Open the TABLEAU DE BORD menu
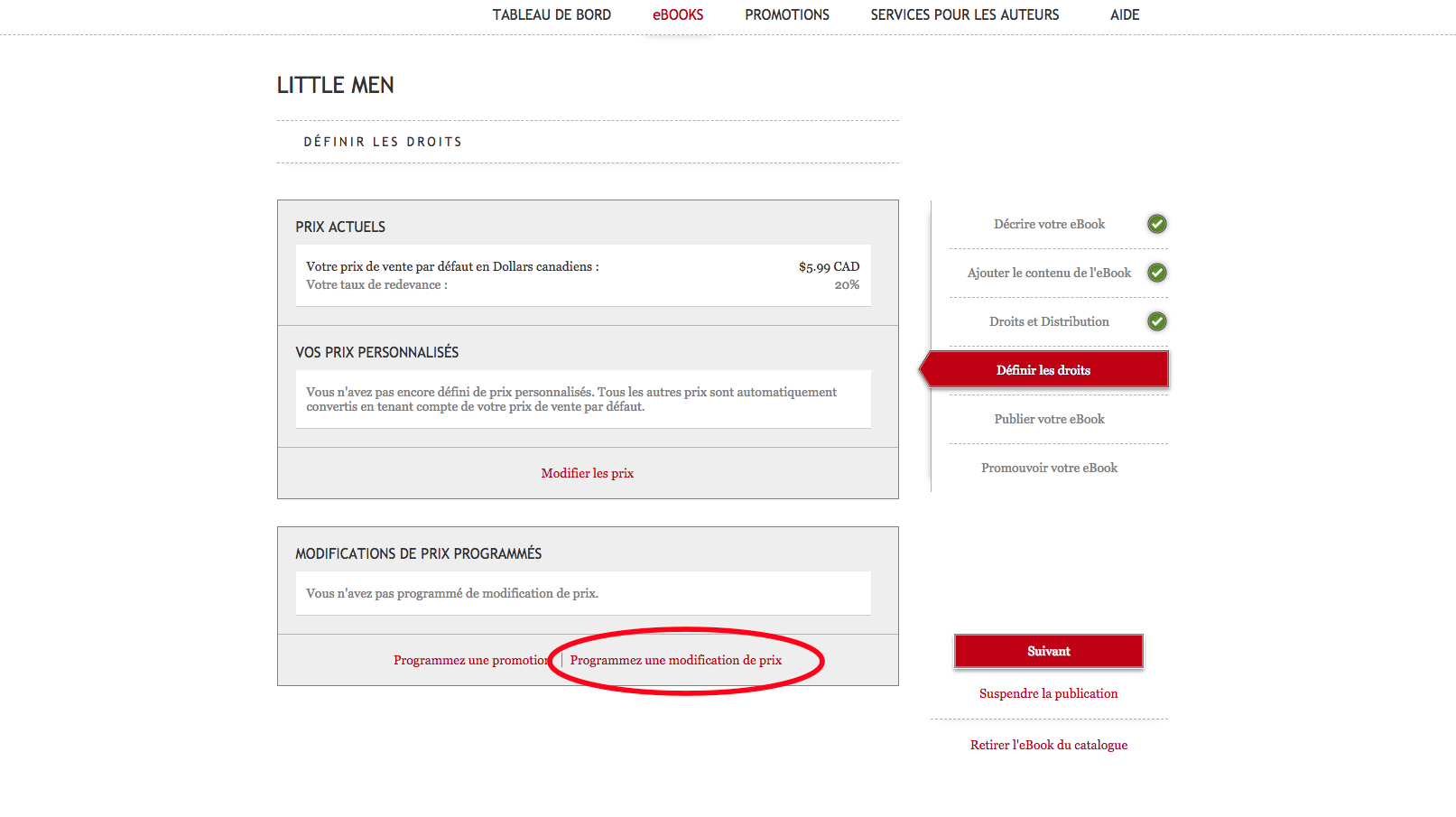Viewport: 1456px width, 817px height. pyautogui.click(x=552, y=15)
